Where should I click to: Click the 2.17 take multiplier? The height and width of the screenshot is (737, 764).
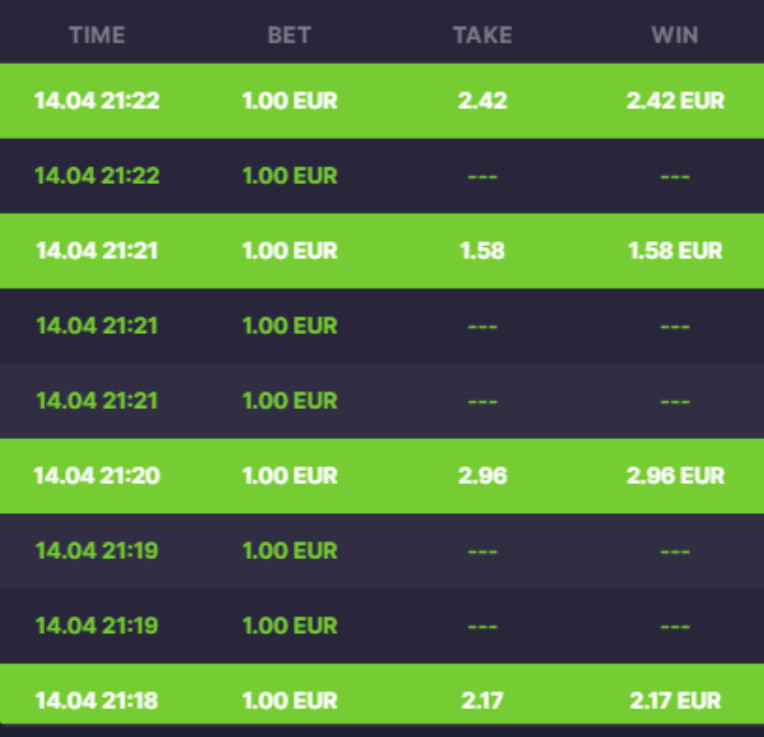point(482,701)
